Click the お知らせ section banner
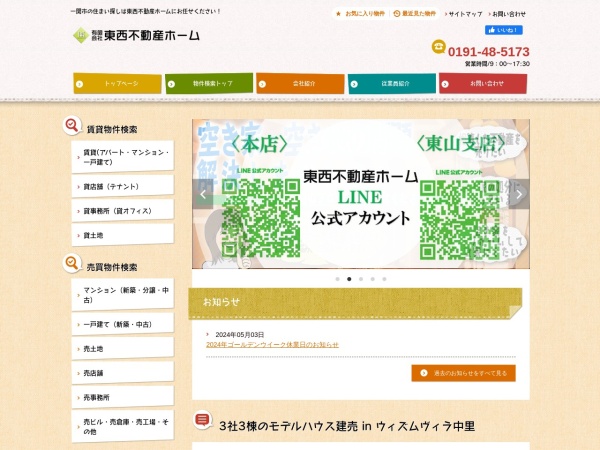600x450 pixels. [355, 303]
